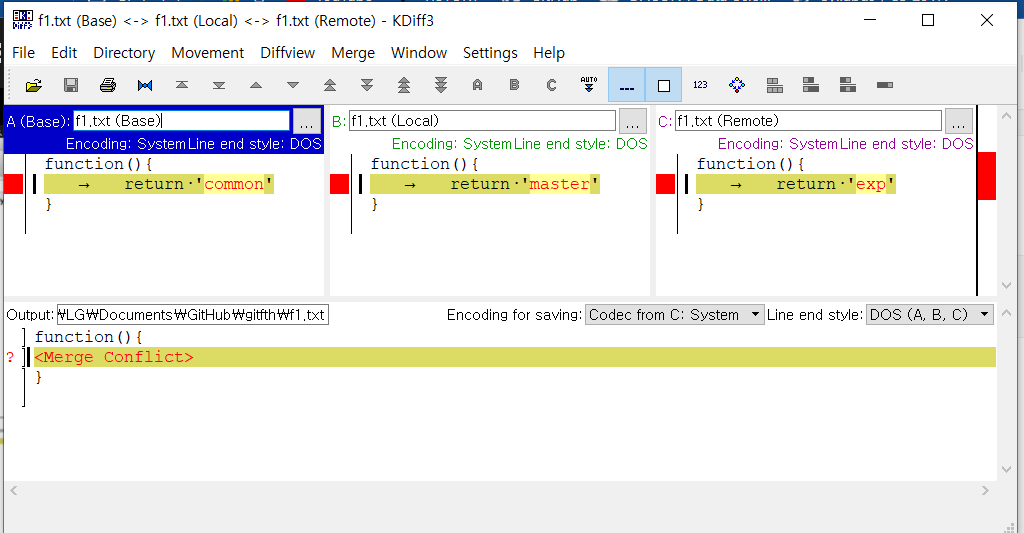
Task: Toggle the '---' show space and tab characters button
Action: pos(626,85)
